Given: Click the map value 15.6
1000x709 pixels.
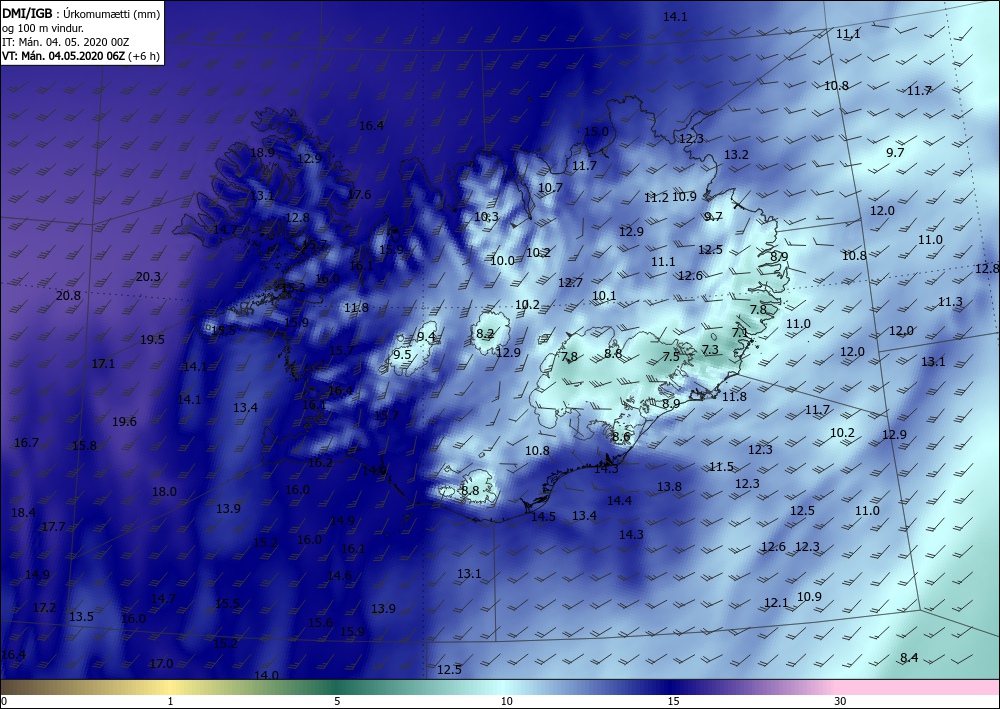Looking at the screenshot, I should pos(320,623).
